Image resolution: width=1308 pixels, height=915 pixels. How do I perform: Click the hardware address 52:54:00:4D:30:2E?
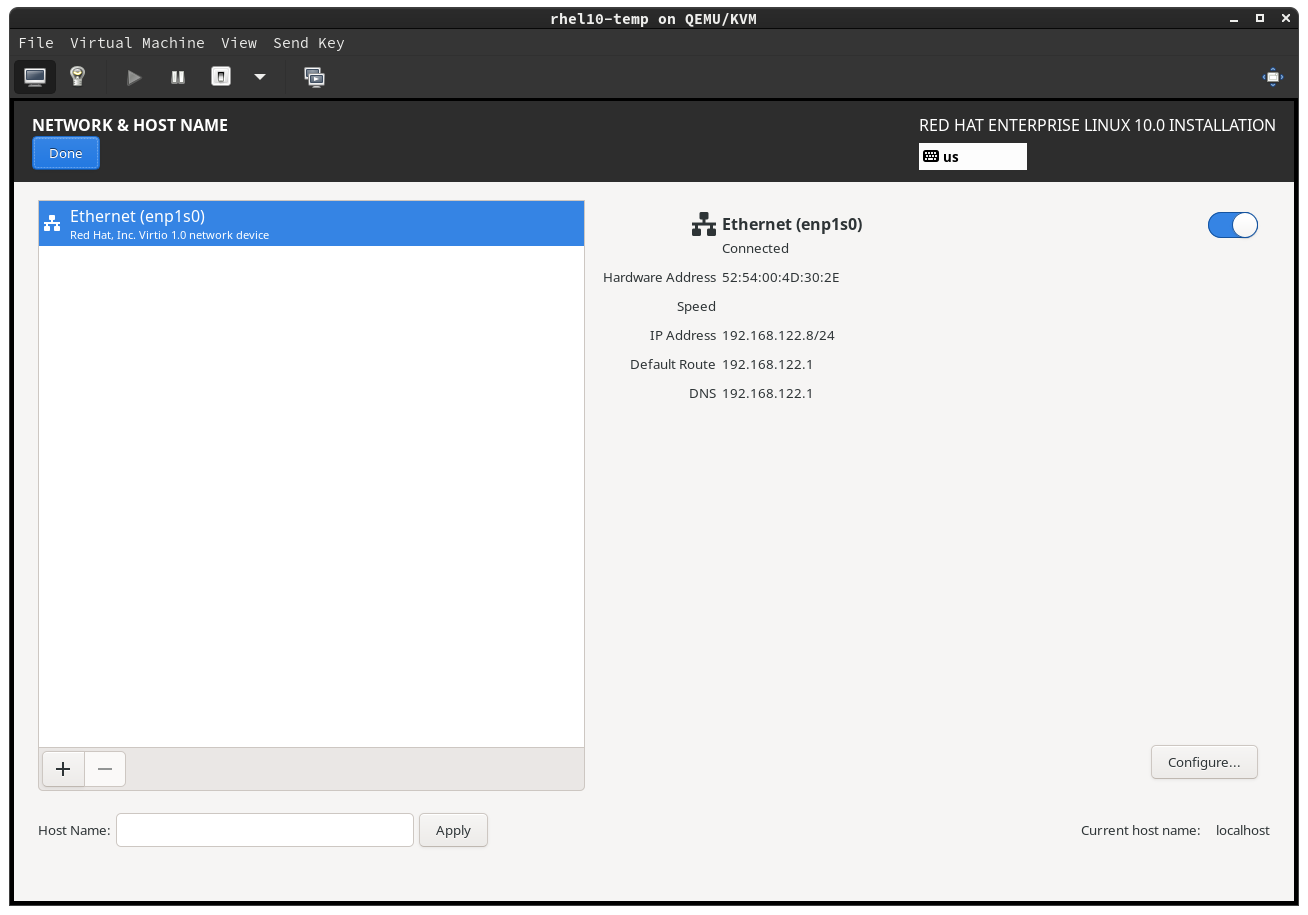pyautogui.click(x=781, y=277)
